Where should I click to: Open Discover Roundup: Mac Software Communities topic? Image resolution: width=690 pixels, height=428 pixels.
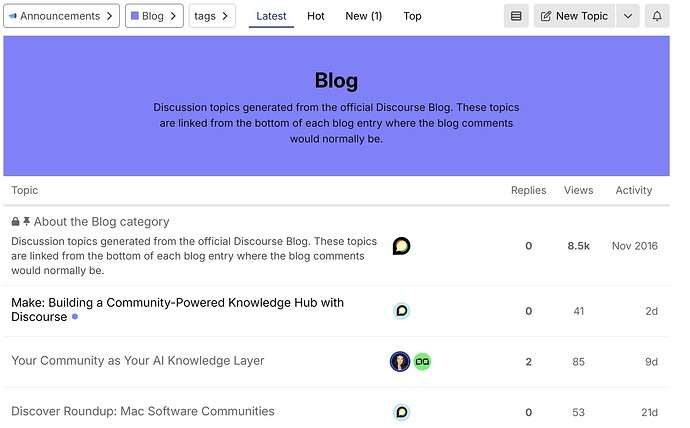click(143, 411)
